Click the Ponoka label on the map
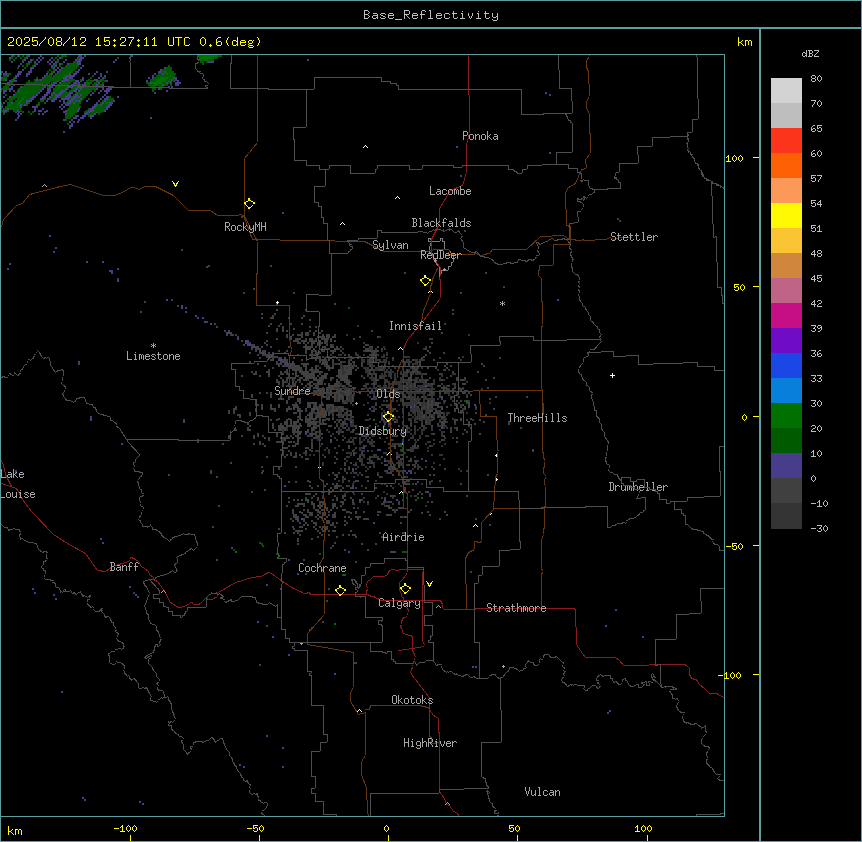 click(x=480, y=136)
